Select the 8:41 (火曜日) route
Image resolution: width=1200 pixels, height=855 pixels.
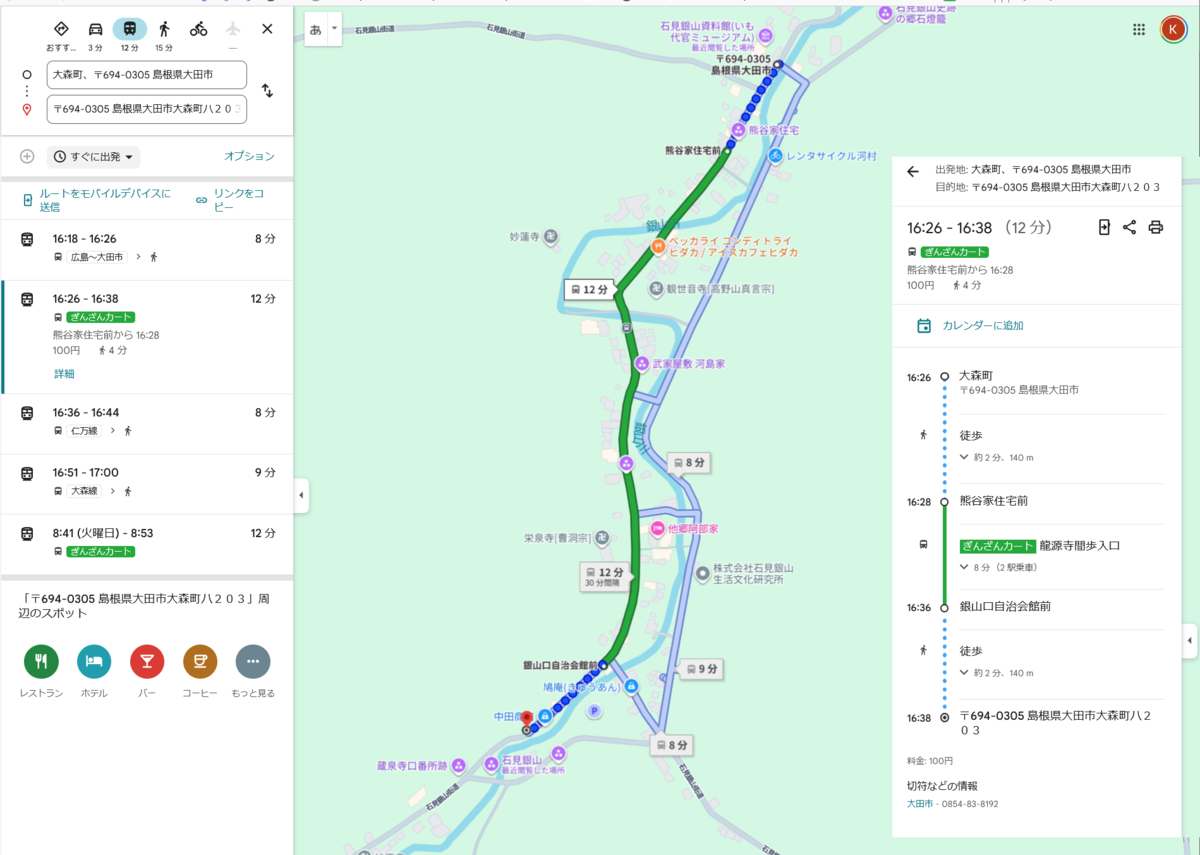[x=147, y=543]
